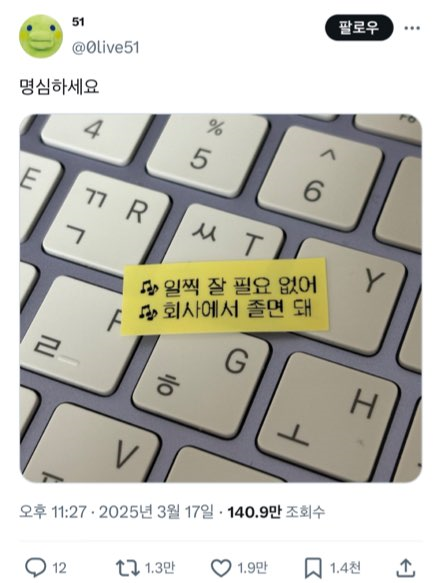The width and height of the screenshot is (441, 583).
Task: Click the yellow label sticker in photo
Action: pyautogui.click(x=225, y=296)
